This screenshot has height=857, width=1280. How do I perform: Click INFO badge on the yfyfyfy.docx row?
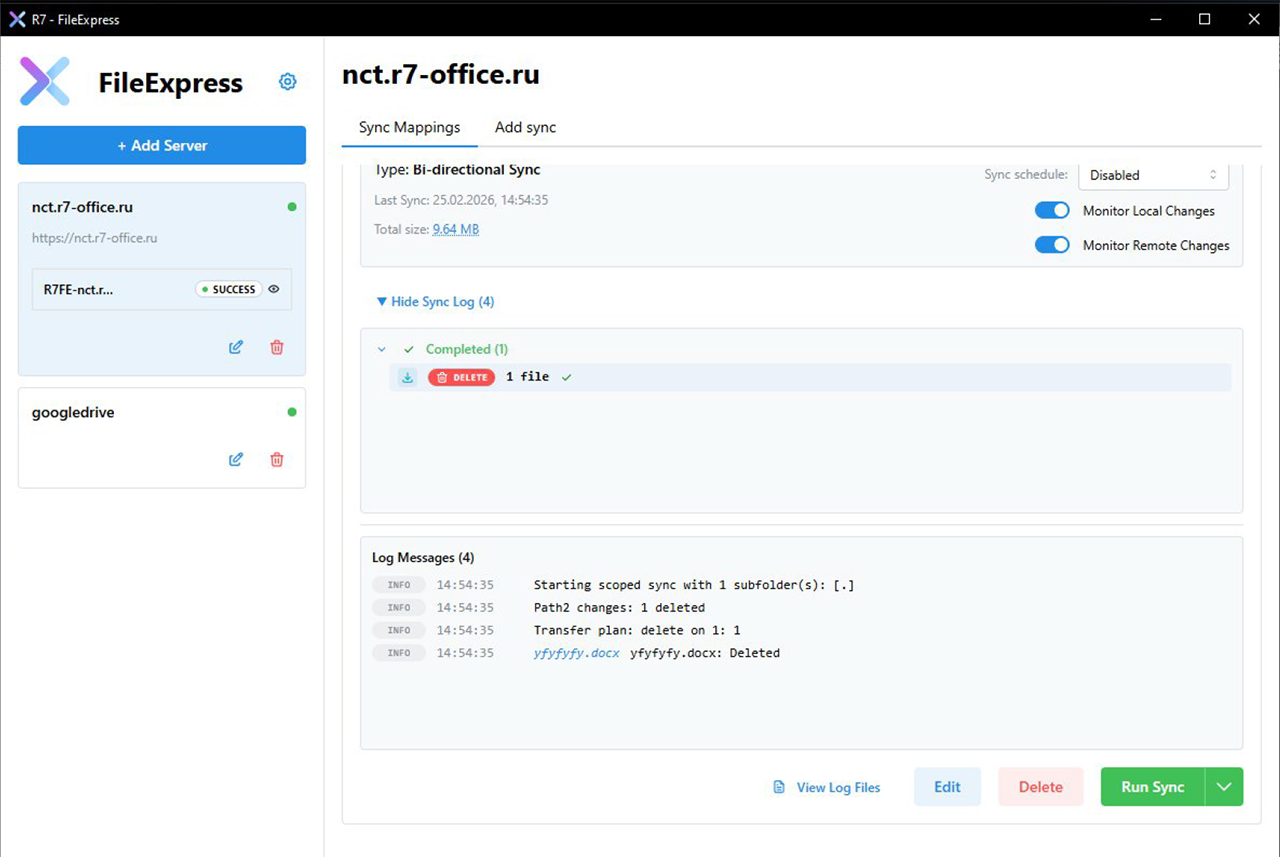tap(399, 653)
